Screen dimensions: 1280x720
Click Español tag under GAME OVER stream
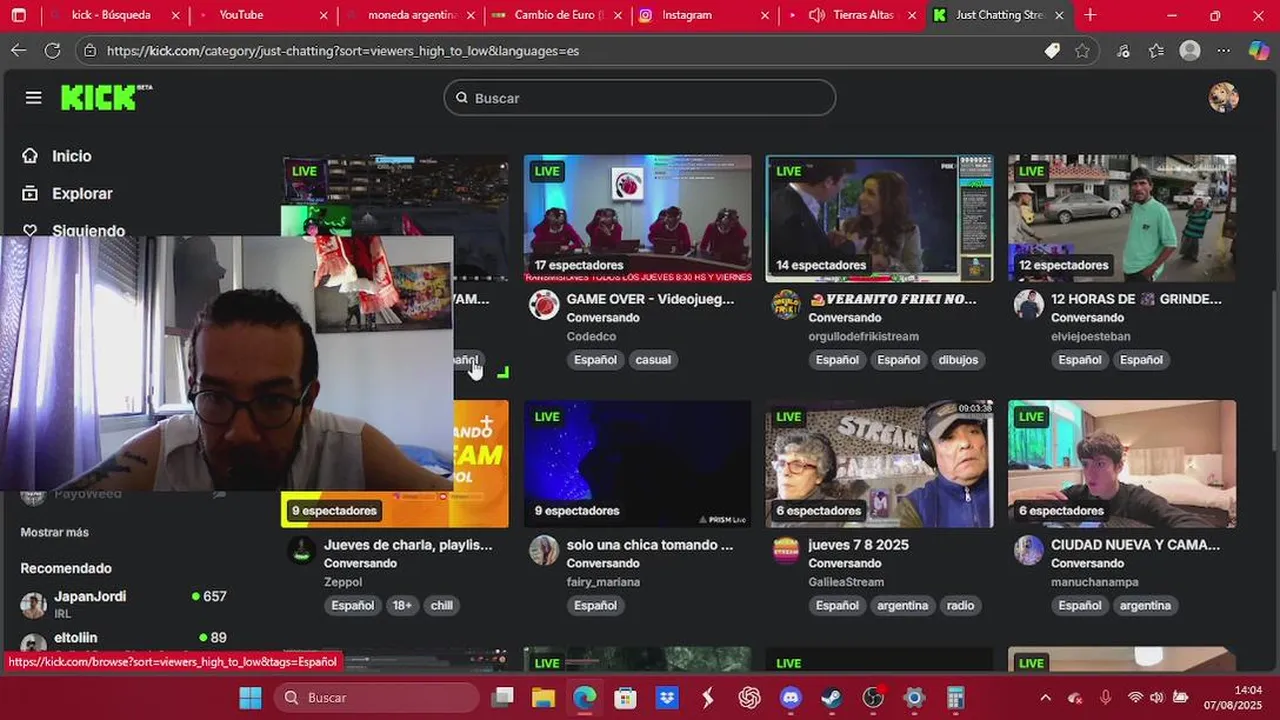[x=595, y=360]
